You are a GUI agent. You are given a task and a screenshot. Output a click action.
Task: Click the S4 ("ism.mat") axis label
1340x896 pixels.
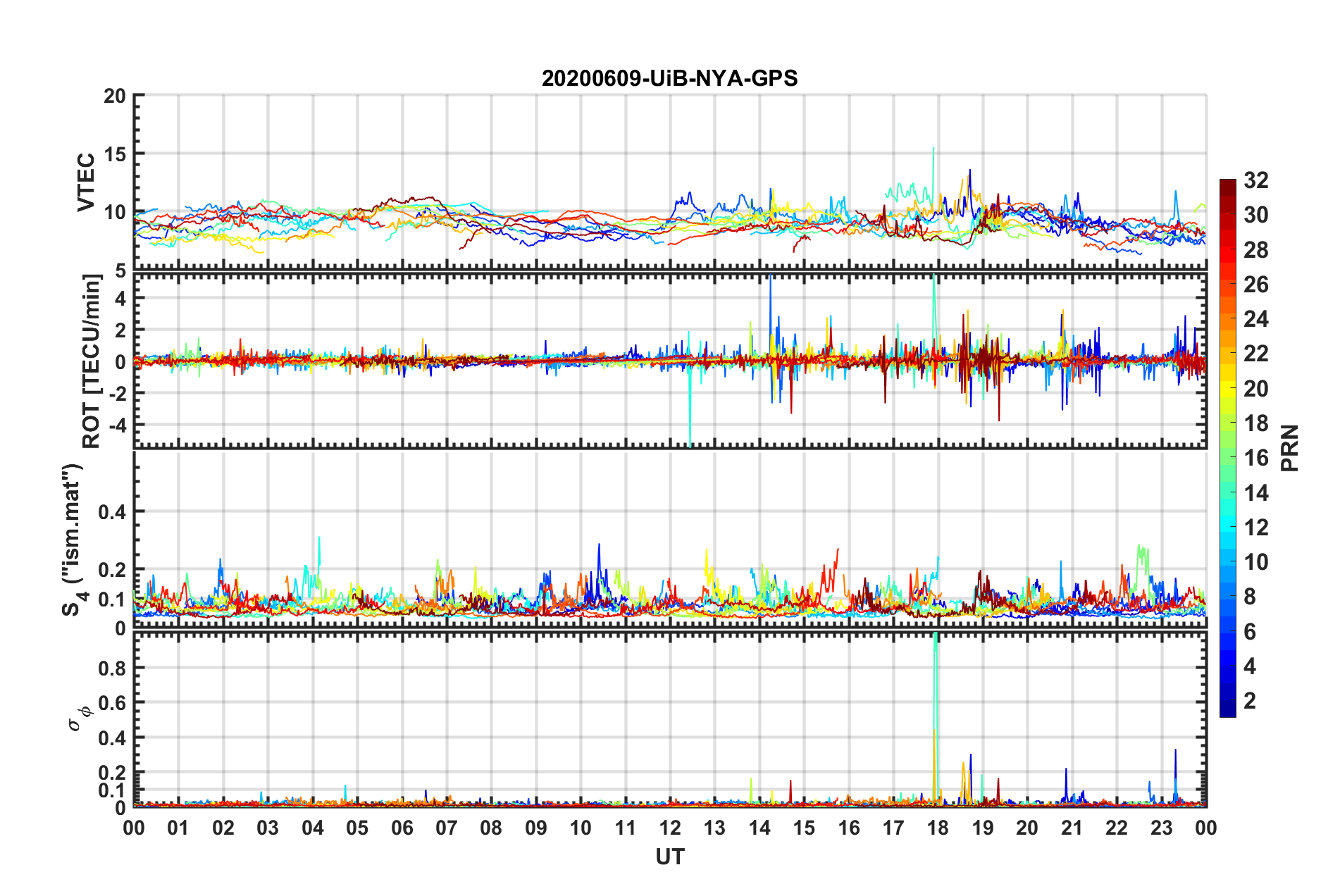click(75, 540)
